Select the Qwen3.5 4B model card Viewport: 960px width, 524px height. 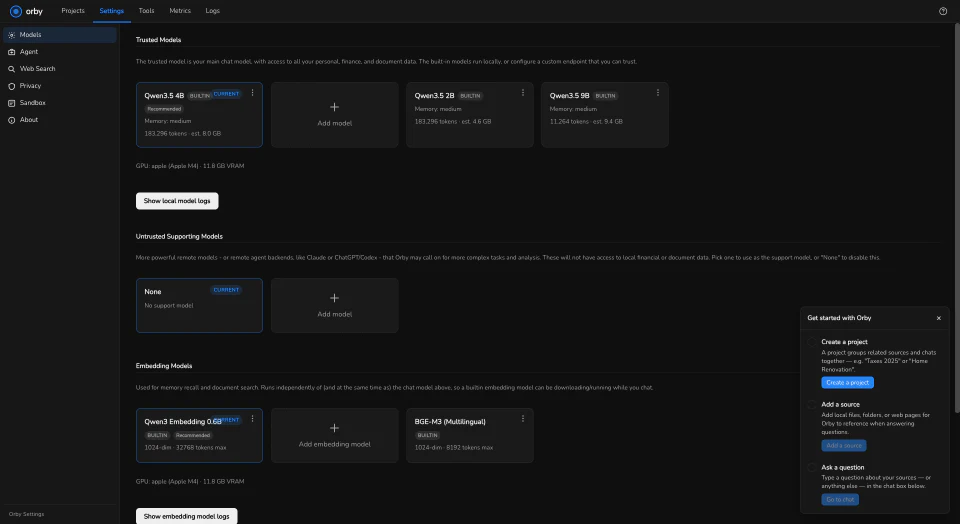click(x=199, y=115)
